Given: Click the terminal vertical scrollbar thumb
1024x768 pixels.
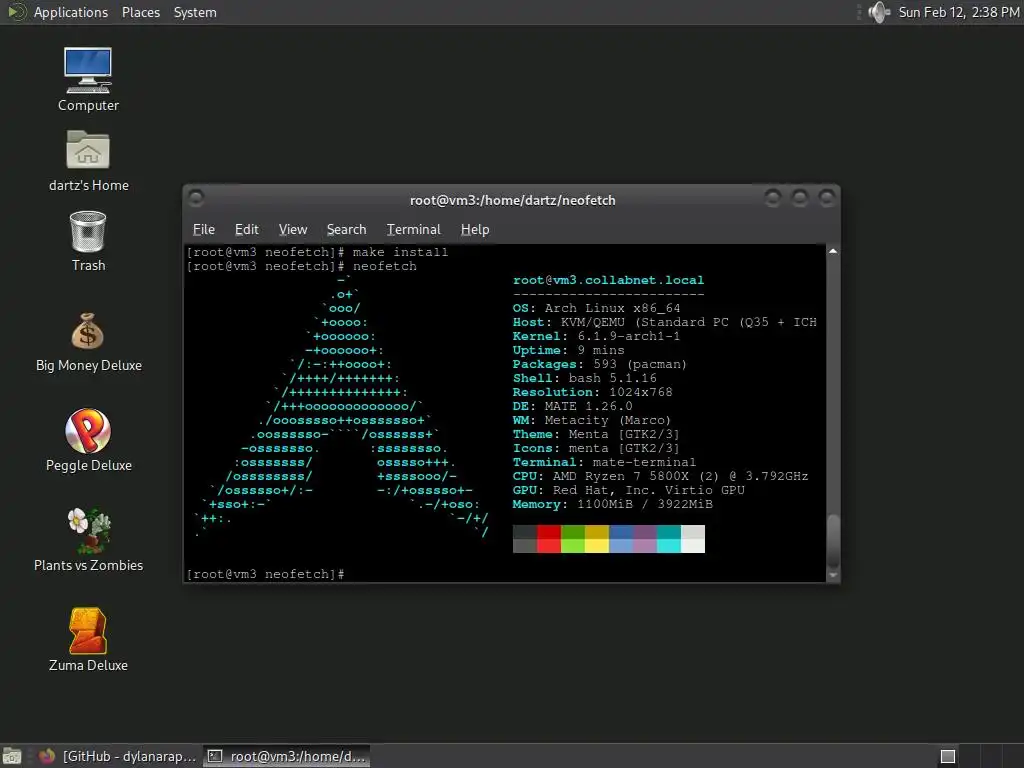Looking at the screenshot, I should pos(833,541).
